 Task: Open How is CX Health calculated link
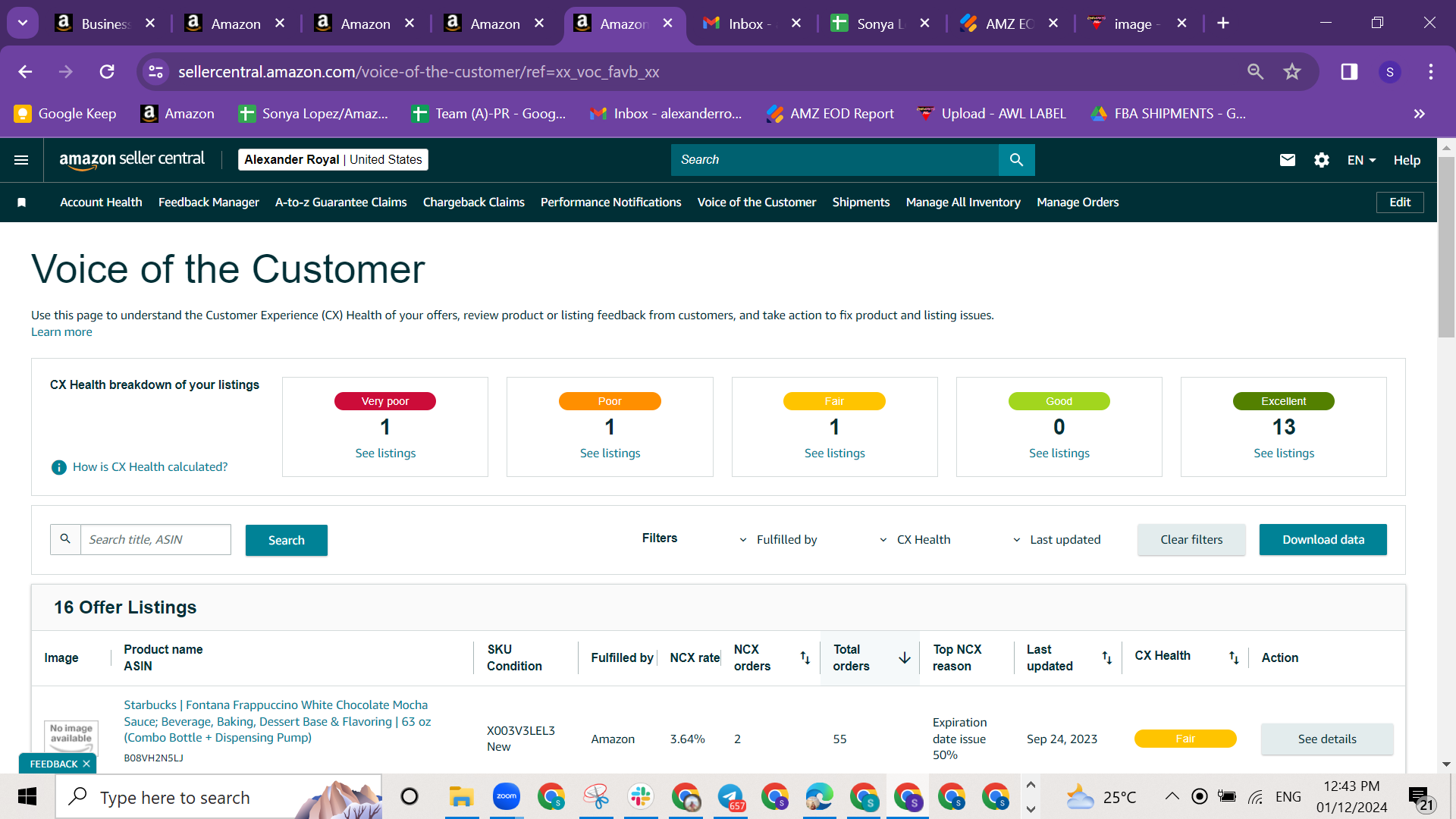[150, 467]
